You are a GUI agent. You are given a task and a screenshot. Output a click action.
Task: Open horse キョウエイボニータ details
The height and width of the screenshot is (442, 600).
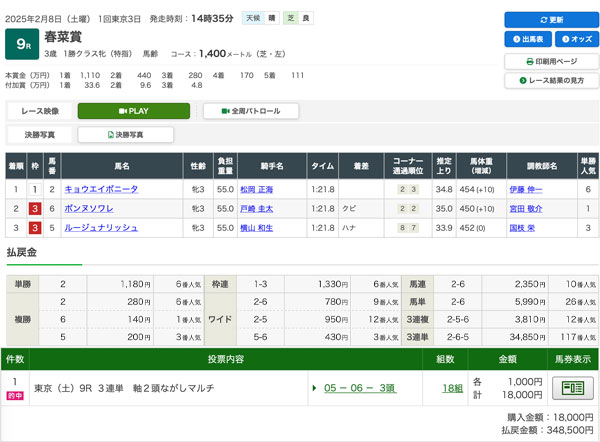coord(102,189)
